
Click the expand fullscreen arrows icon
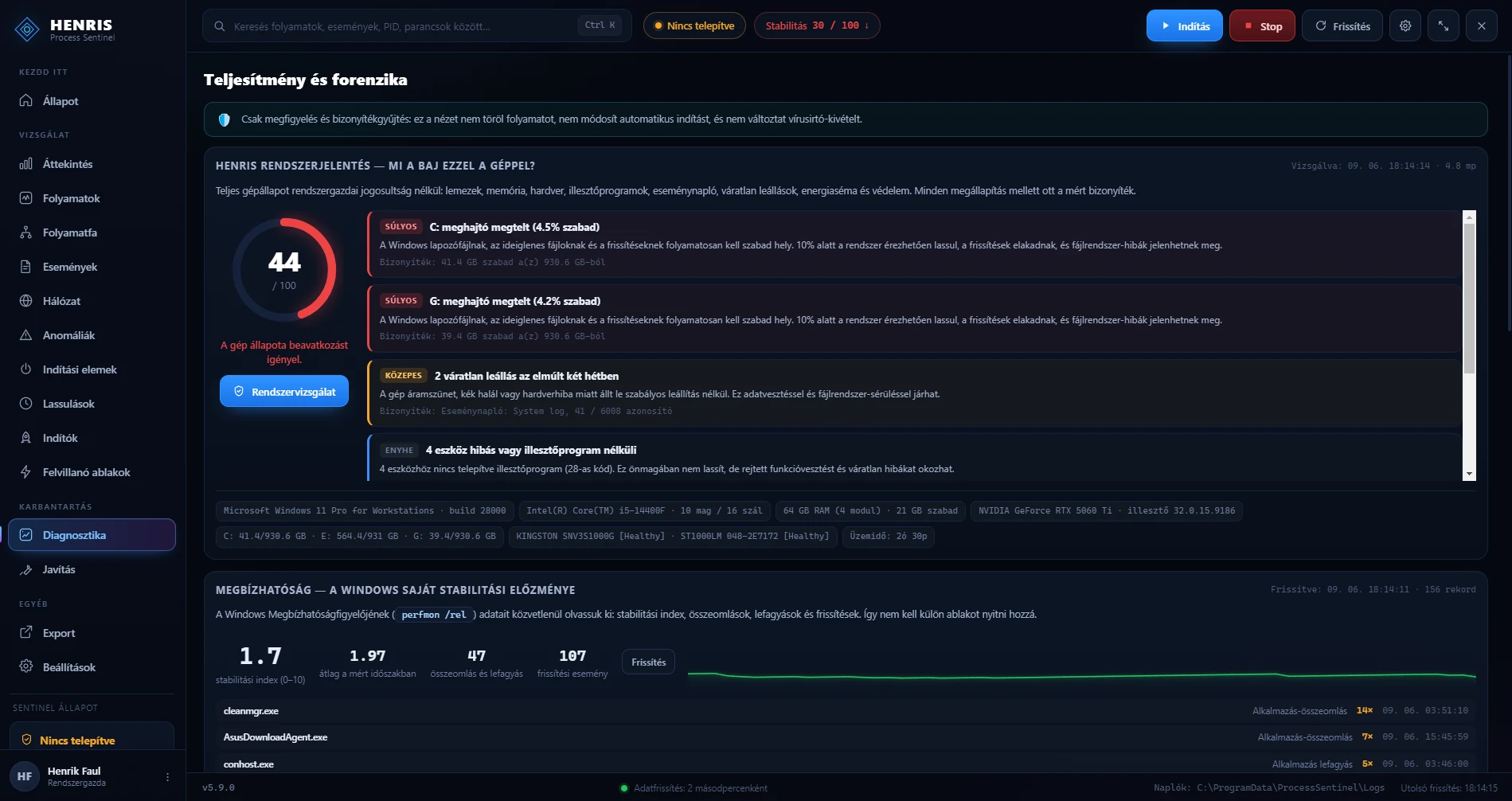point(1444,25)
